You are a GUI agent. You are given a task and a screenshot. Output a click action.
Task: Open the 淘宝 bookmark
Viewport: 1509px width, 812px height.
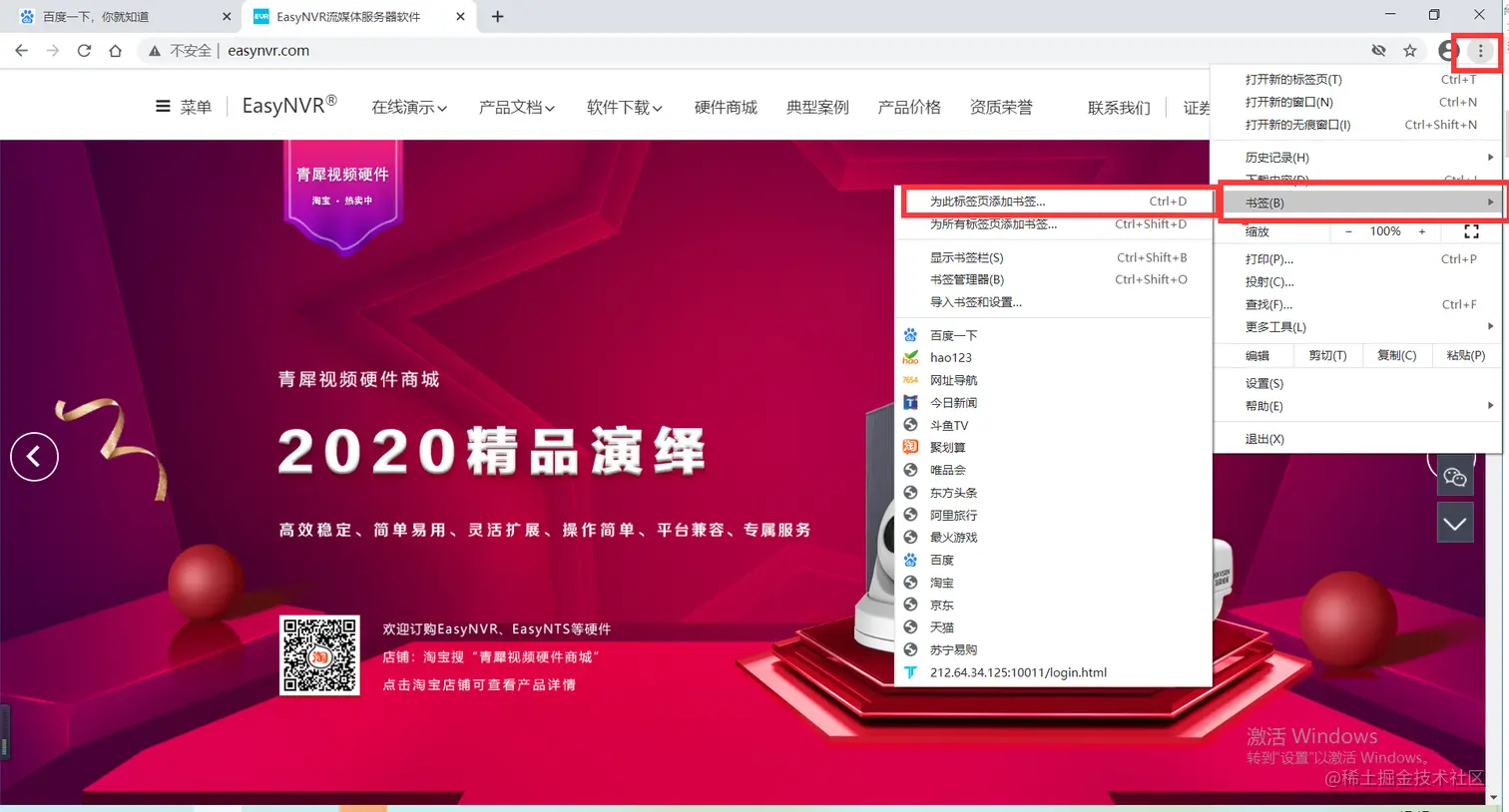(1053, 583)
